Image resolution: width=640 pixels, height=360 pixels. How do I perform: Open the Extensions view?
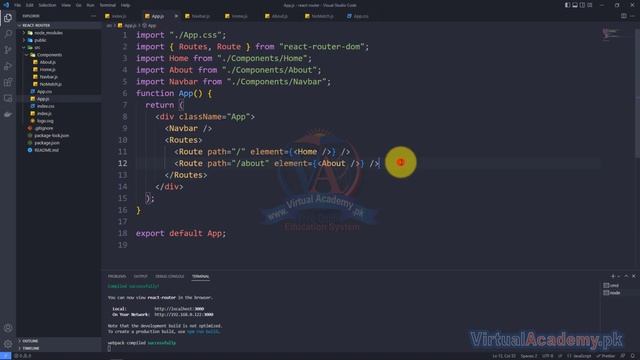8,82
